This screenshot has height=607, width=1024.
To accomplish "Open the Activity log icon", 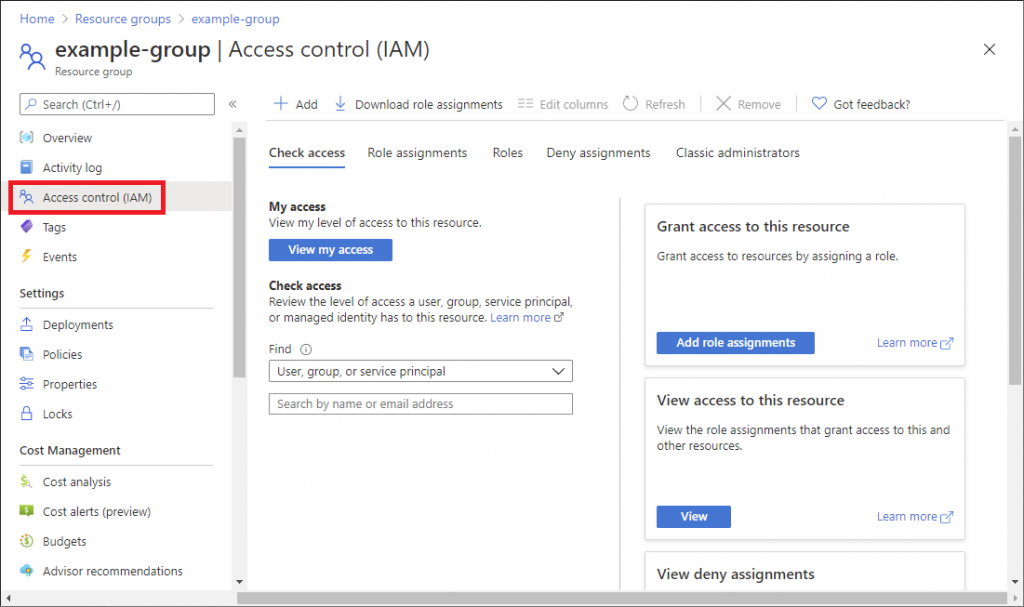I will (x=27, y=168).
